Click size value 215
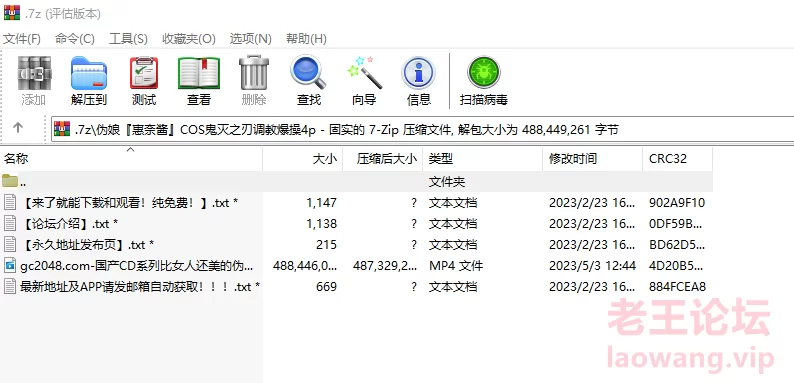Screen dimensions: 794x383 [326, 245]
